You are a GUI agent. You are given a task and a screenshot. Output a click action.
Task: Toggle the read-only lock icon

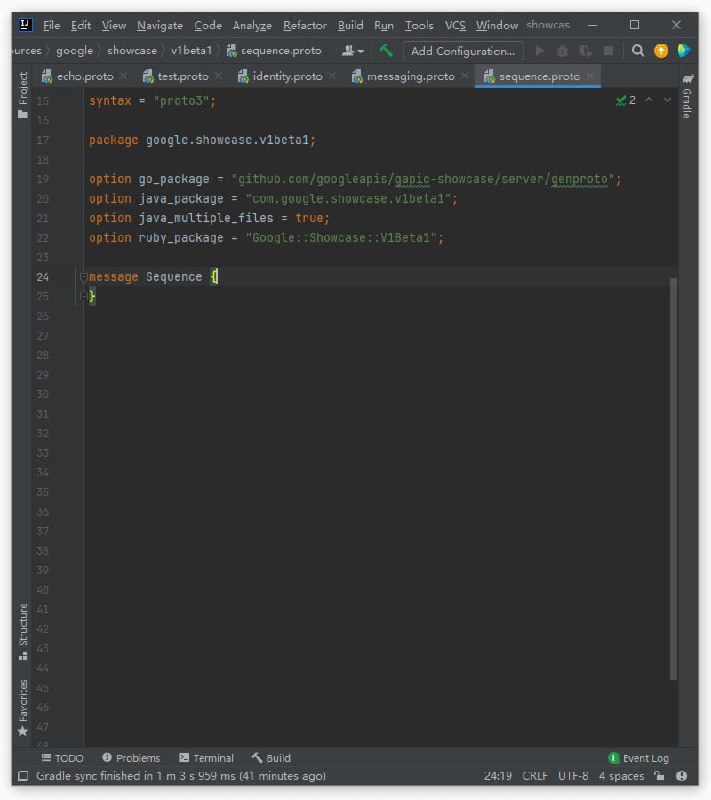[x=659, y=776]
